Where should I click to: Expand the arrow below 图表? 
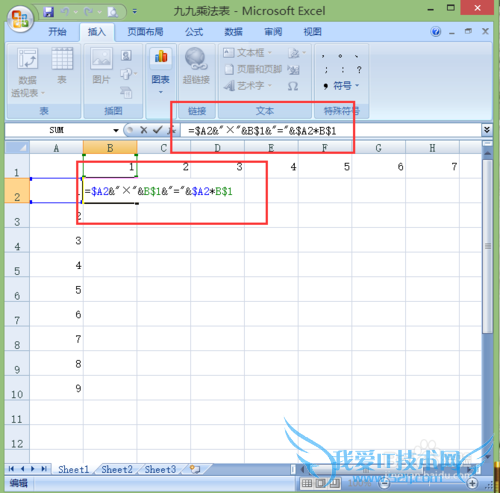click(161, 92)
